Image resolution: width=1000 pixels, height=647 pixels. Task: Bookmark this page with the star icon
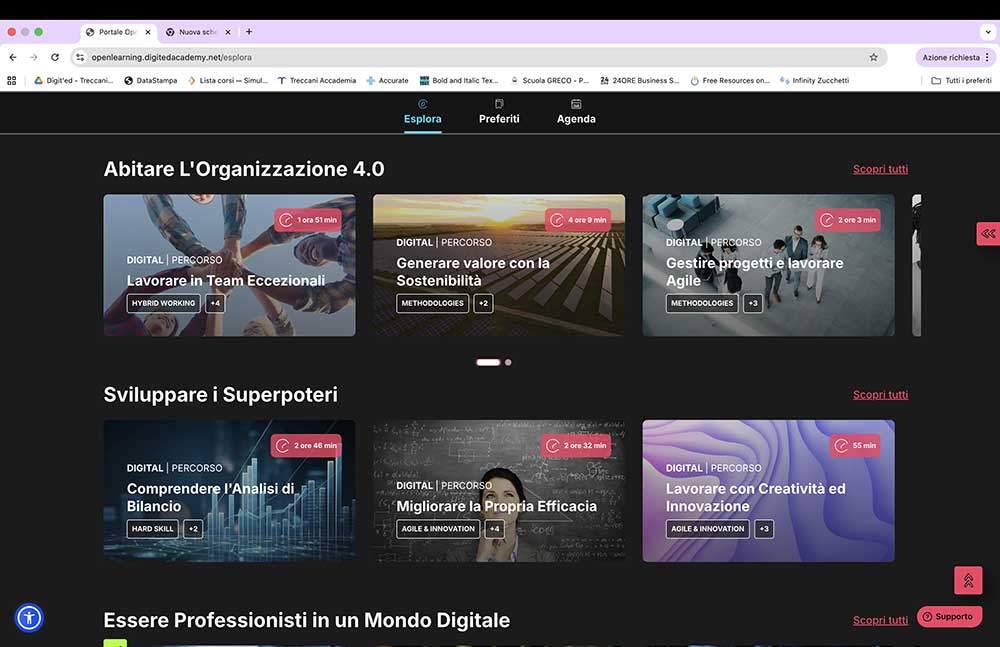[x=873, y=57]
